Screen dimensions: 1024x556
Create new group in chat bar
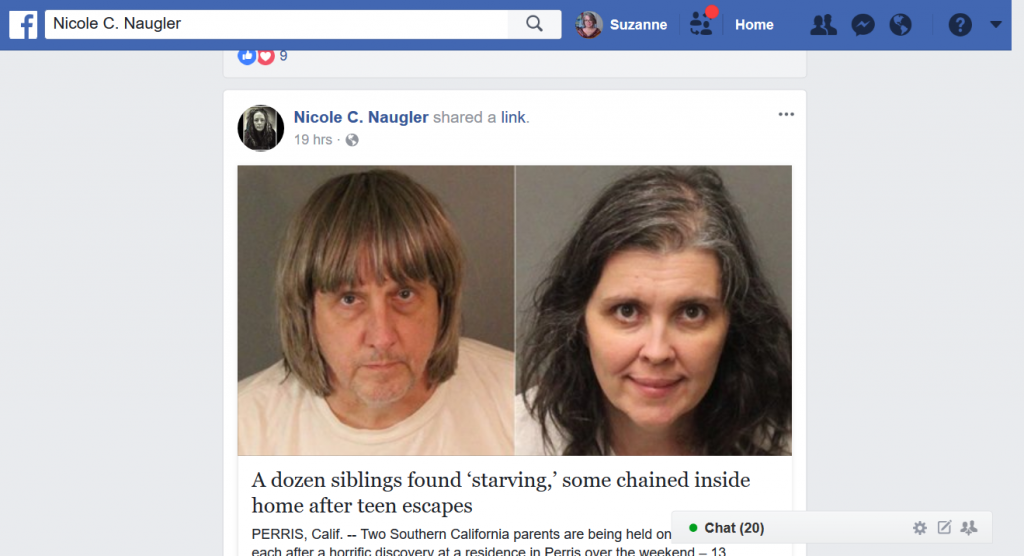click(969, 527)
